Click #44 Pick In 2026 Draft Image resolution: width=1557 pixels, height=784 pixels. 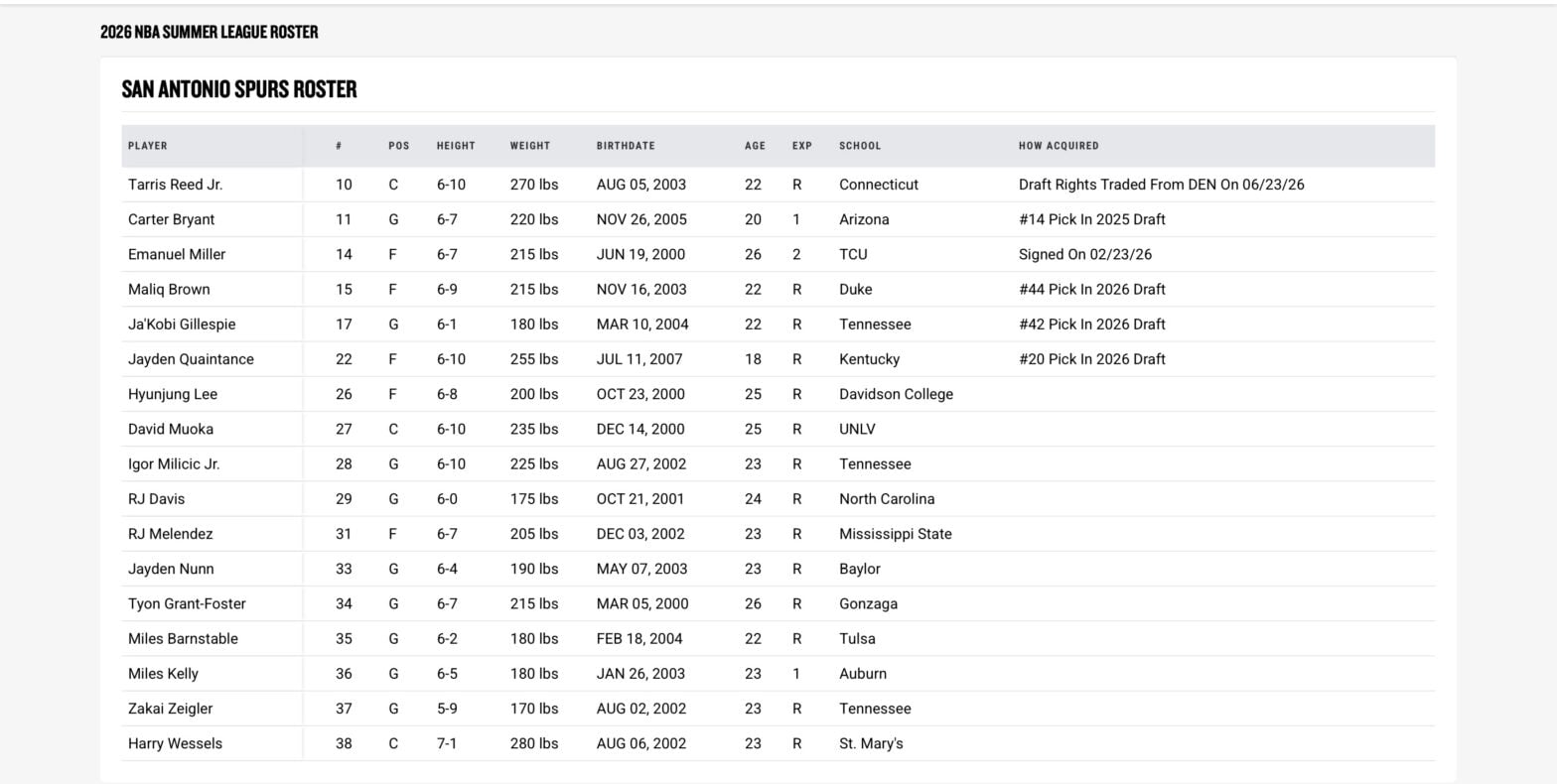[1092, 290]
